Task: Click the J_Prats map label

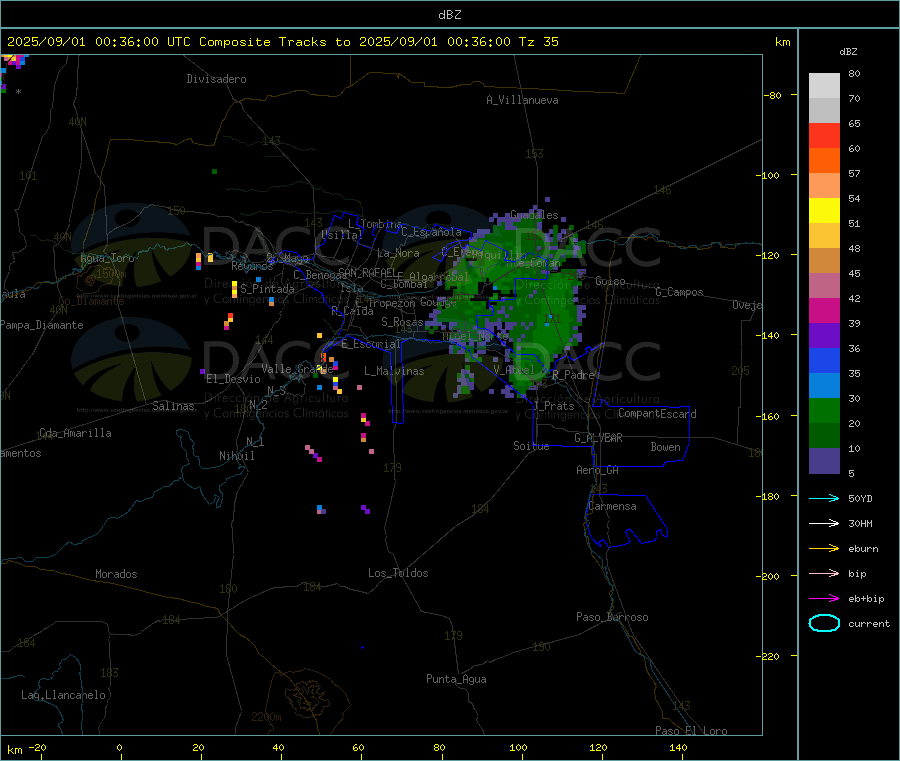Action: [x=553, y=406]
